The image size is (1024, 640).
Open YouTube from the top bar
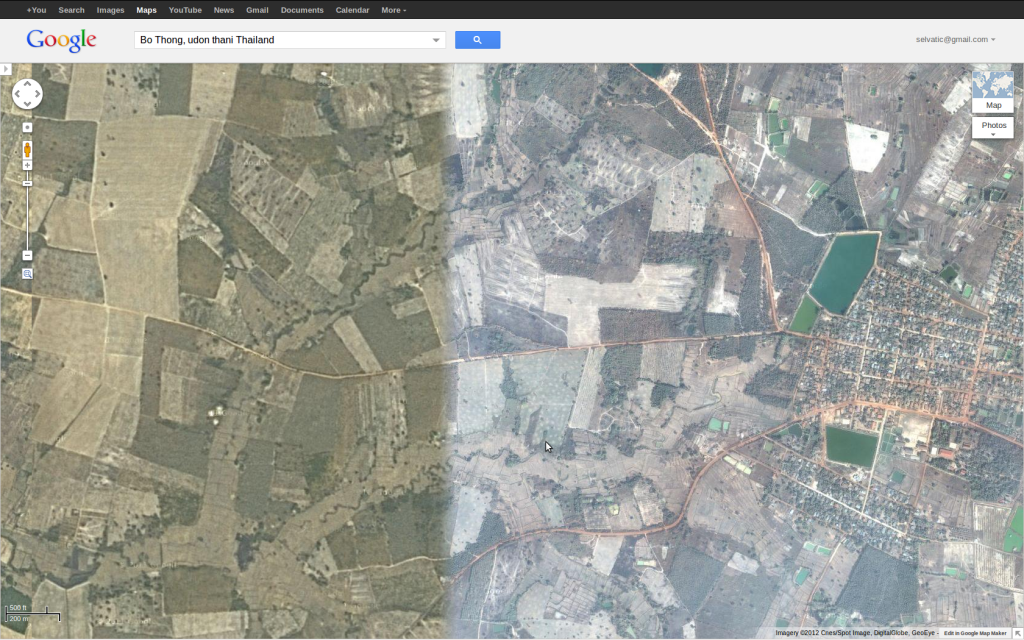pos(185,10)
